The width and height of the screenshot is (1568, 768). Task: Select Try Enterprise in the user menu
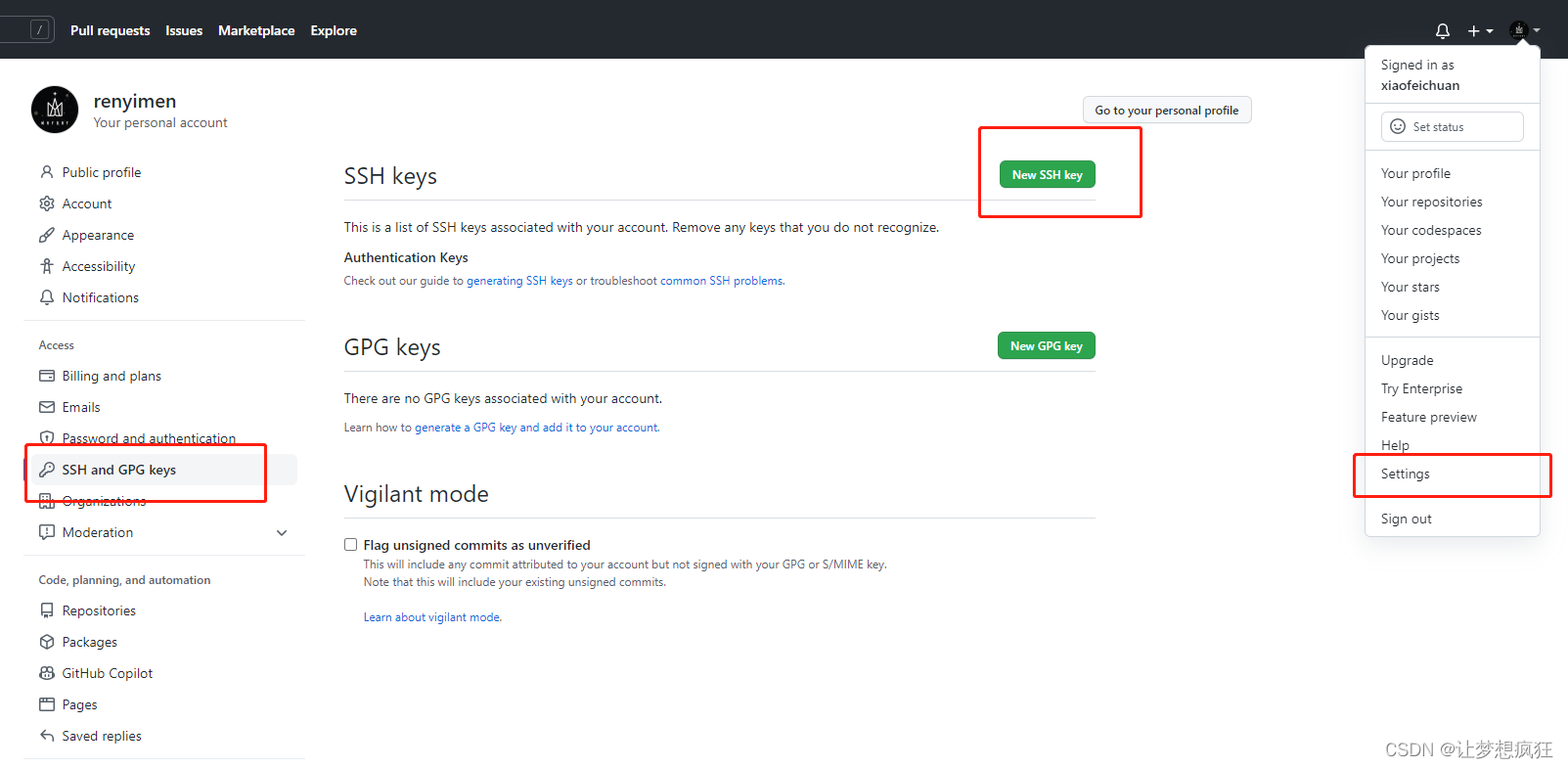(1453, 388)
